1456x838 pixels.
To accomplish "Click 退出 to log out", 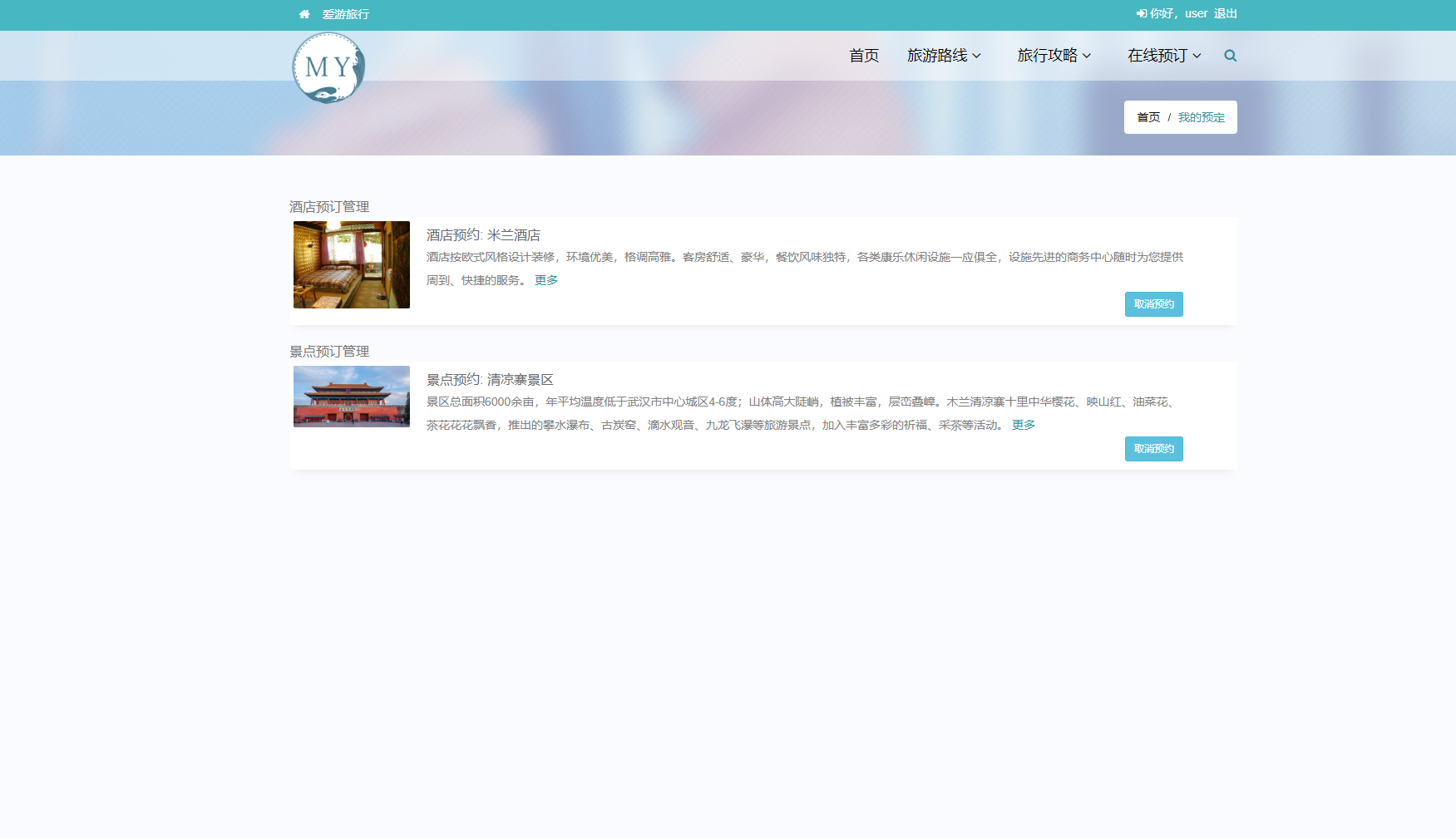I will click(x=1226, y=13).
